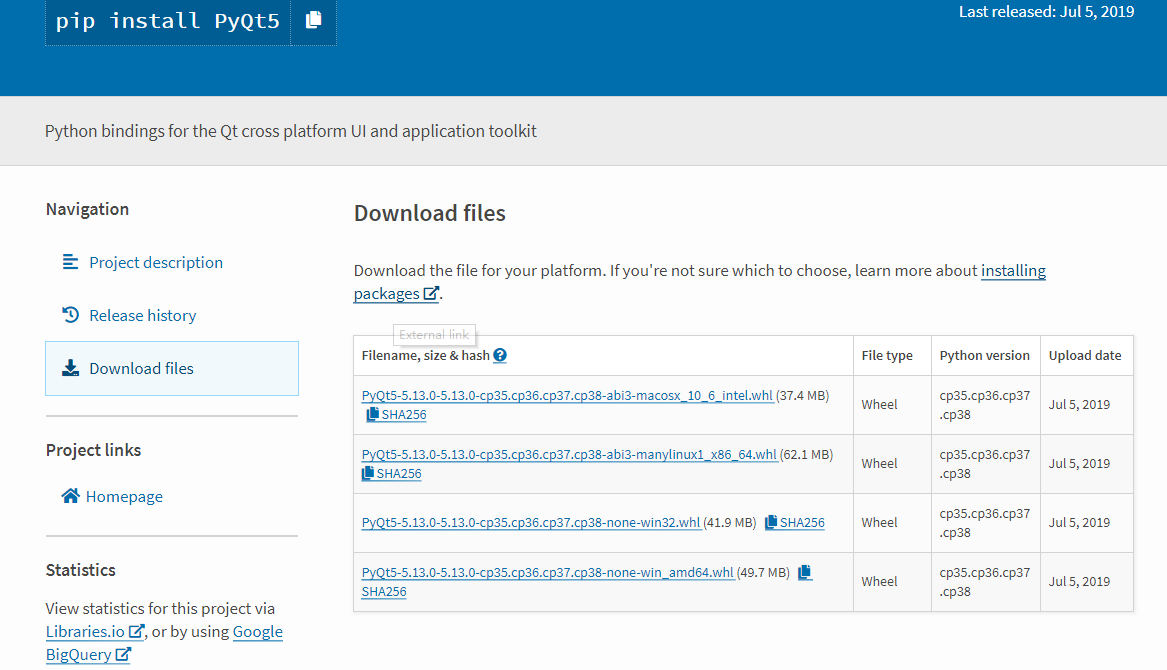Click external link icon beside packages
Screen dimensions: 1167x670
(431, 293)
